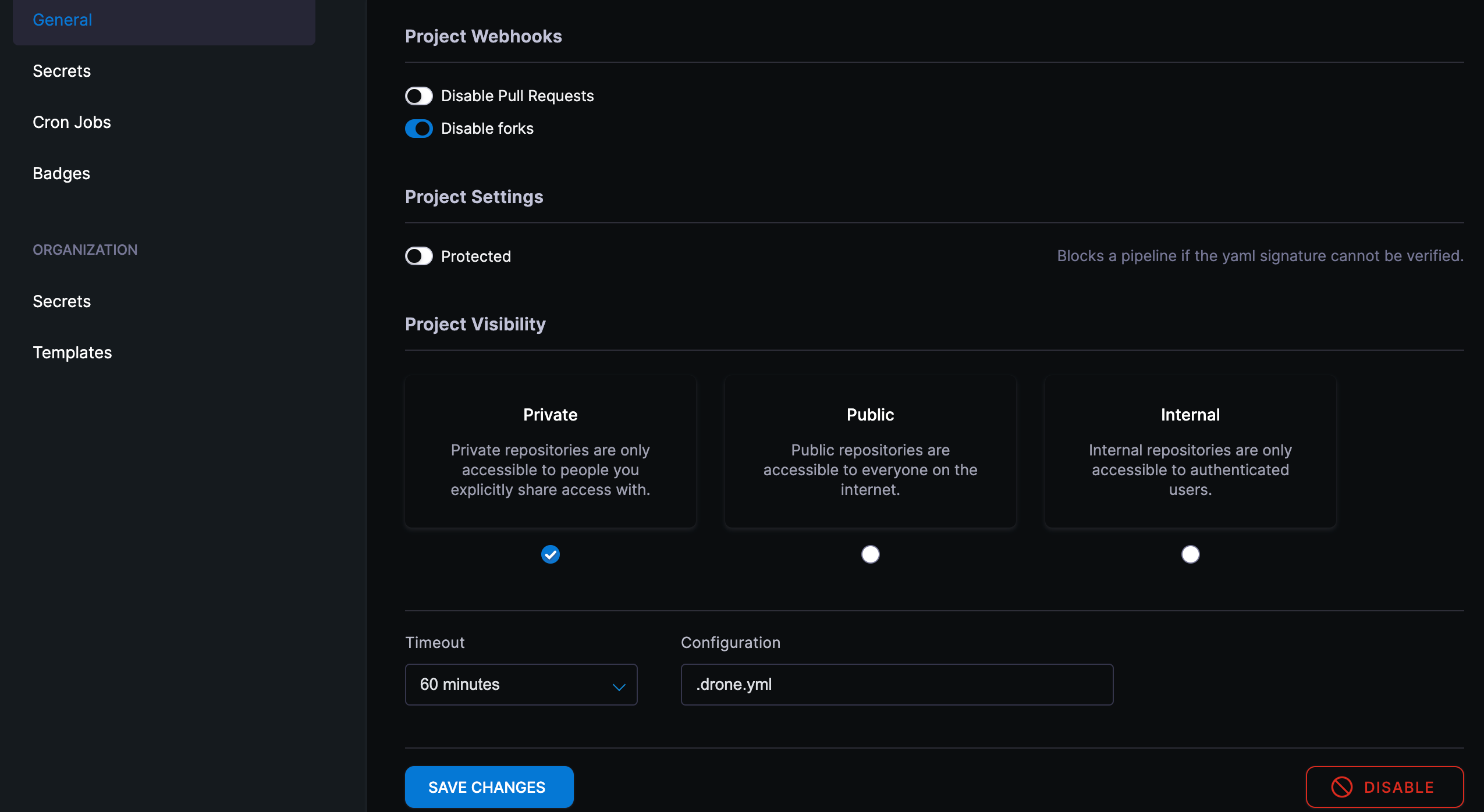Go to Cron Jobs settings
Viewport: 1484px width, 812px height.
pos(72,122)
